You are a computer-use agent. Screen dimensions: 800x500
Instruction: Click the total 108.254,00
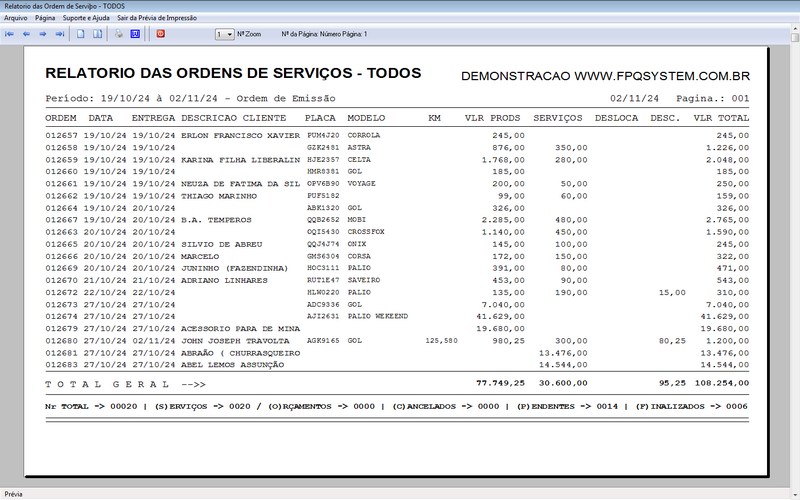pyautogui.click(x=721, y=383)
